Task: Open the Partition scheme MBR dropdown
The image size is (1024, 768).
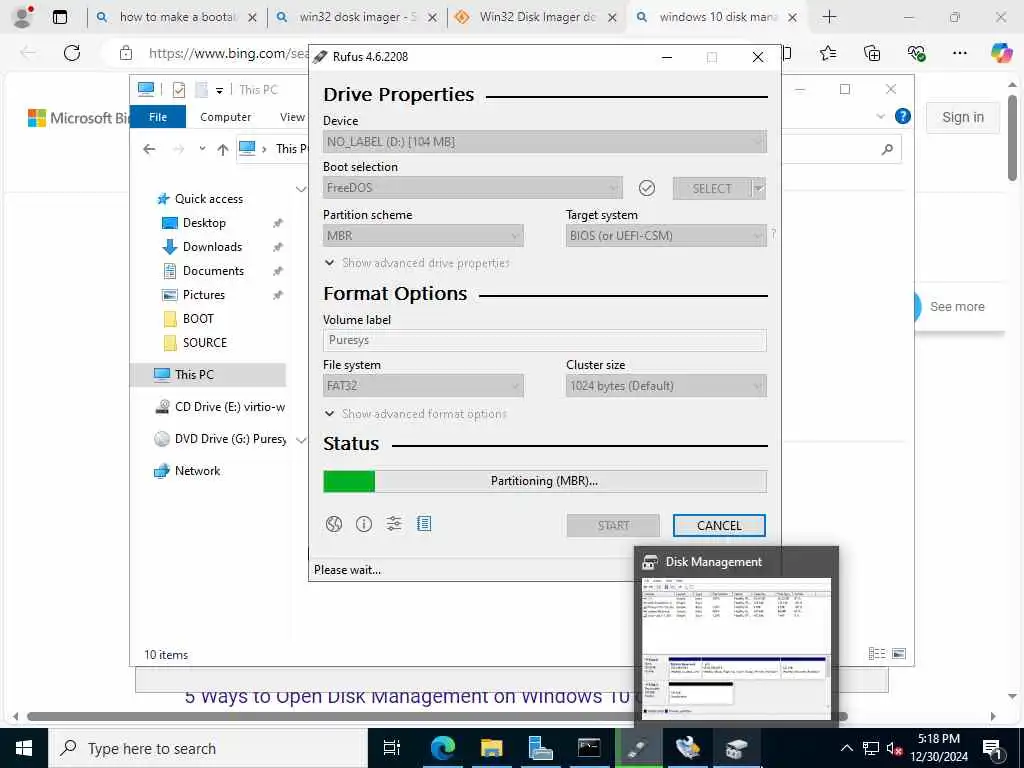Action: click(x=423, y=236)
